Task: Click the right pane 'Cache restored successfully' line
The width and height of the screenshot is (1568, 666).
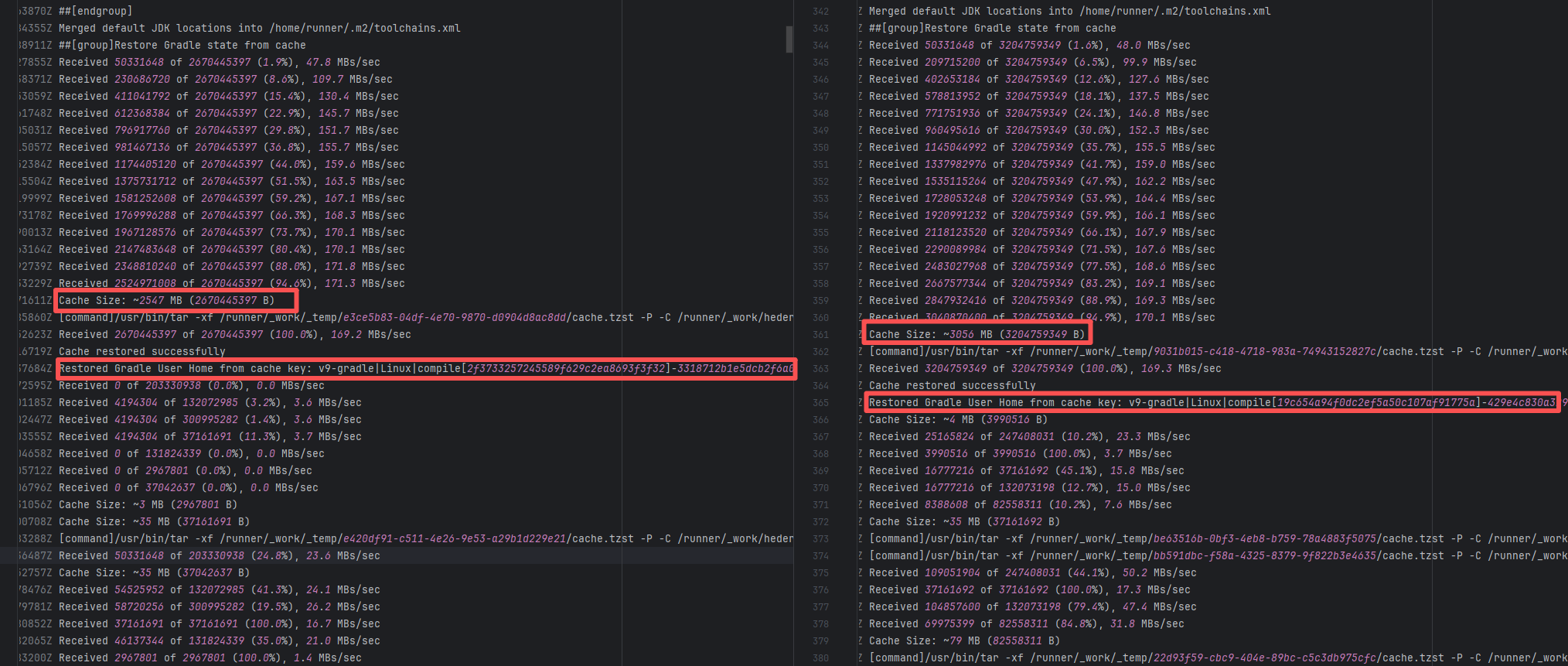Action: pos(952,386)
